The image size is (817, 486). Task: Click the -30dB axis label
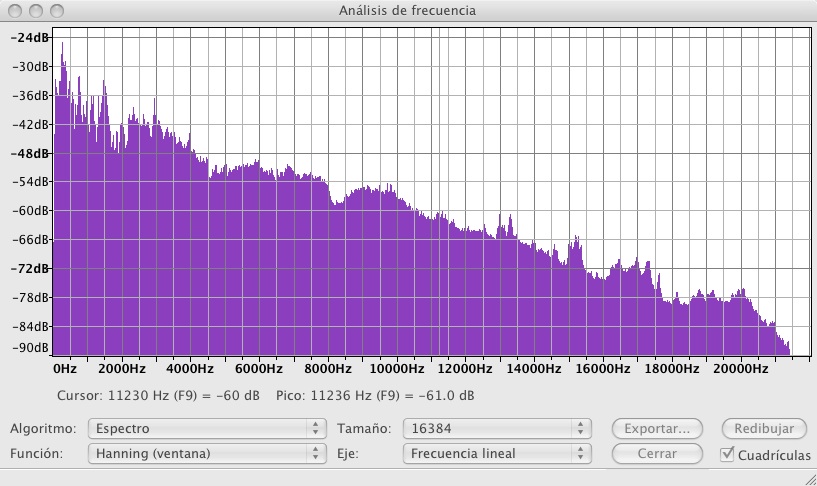click(31, 67)
